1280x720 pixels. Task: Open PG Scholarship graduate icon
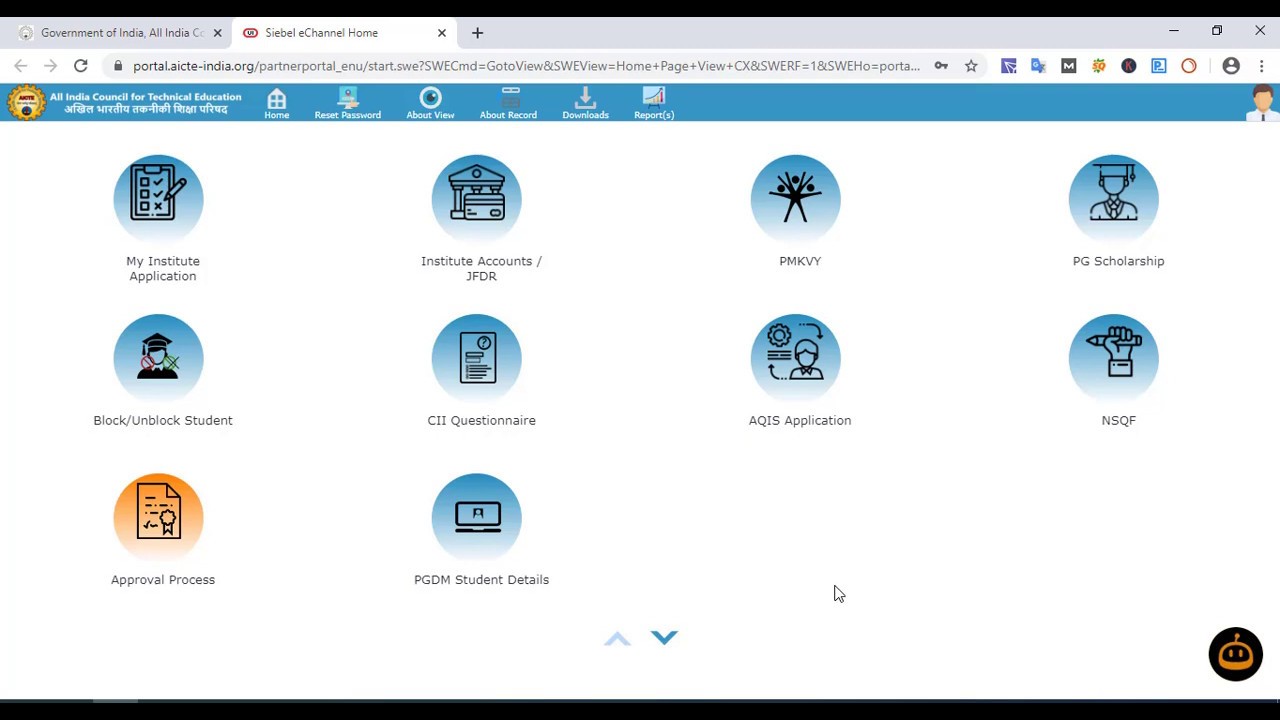(1113, 199)
